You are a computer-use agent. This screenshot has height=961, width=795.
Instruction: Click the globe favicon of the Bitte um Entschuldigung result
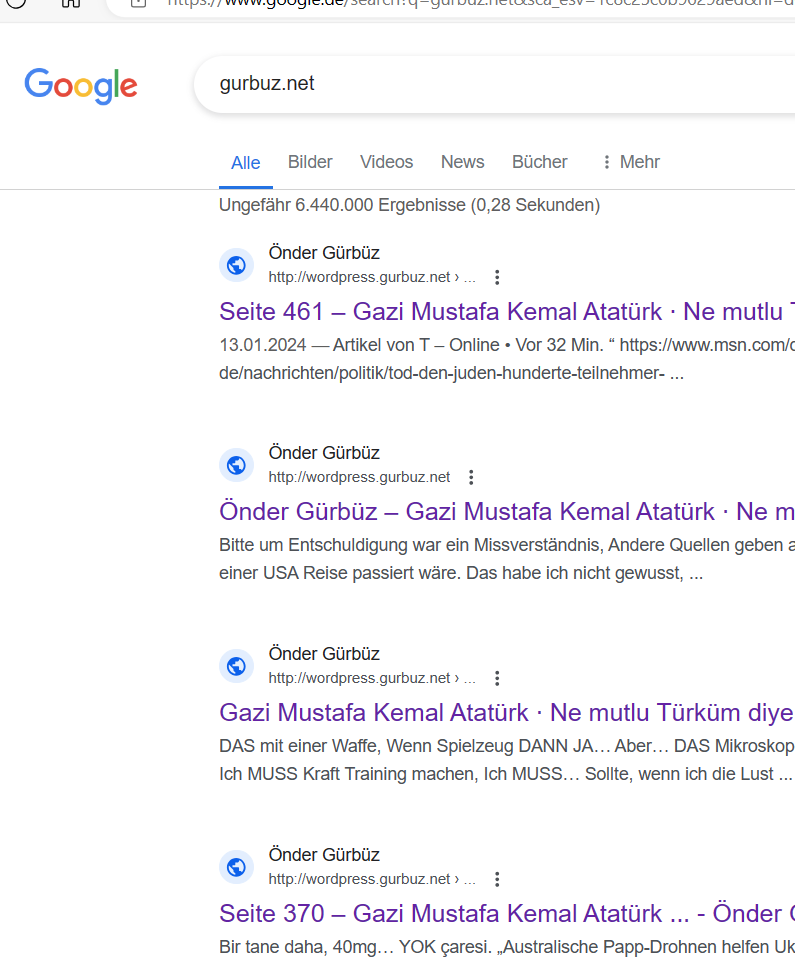tap(237, 465)
